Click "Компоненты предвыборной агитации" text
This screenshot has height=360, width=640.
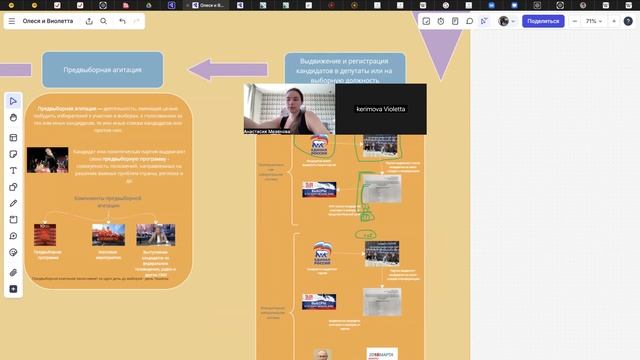[x=108, y=202]
